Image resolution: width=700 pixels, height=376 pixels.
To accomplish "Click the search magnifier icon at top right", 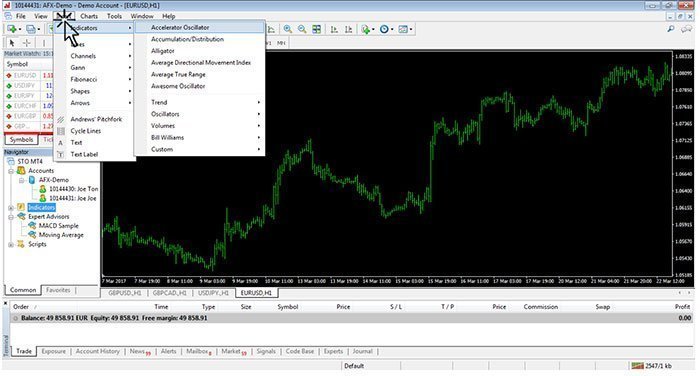I will pos(671,29).
